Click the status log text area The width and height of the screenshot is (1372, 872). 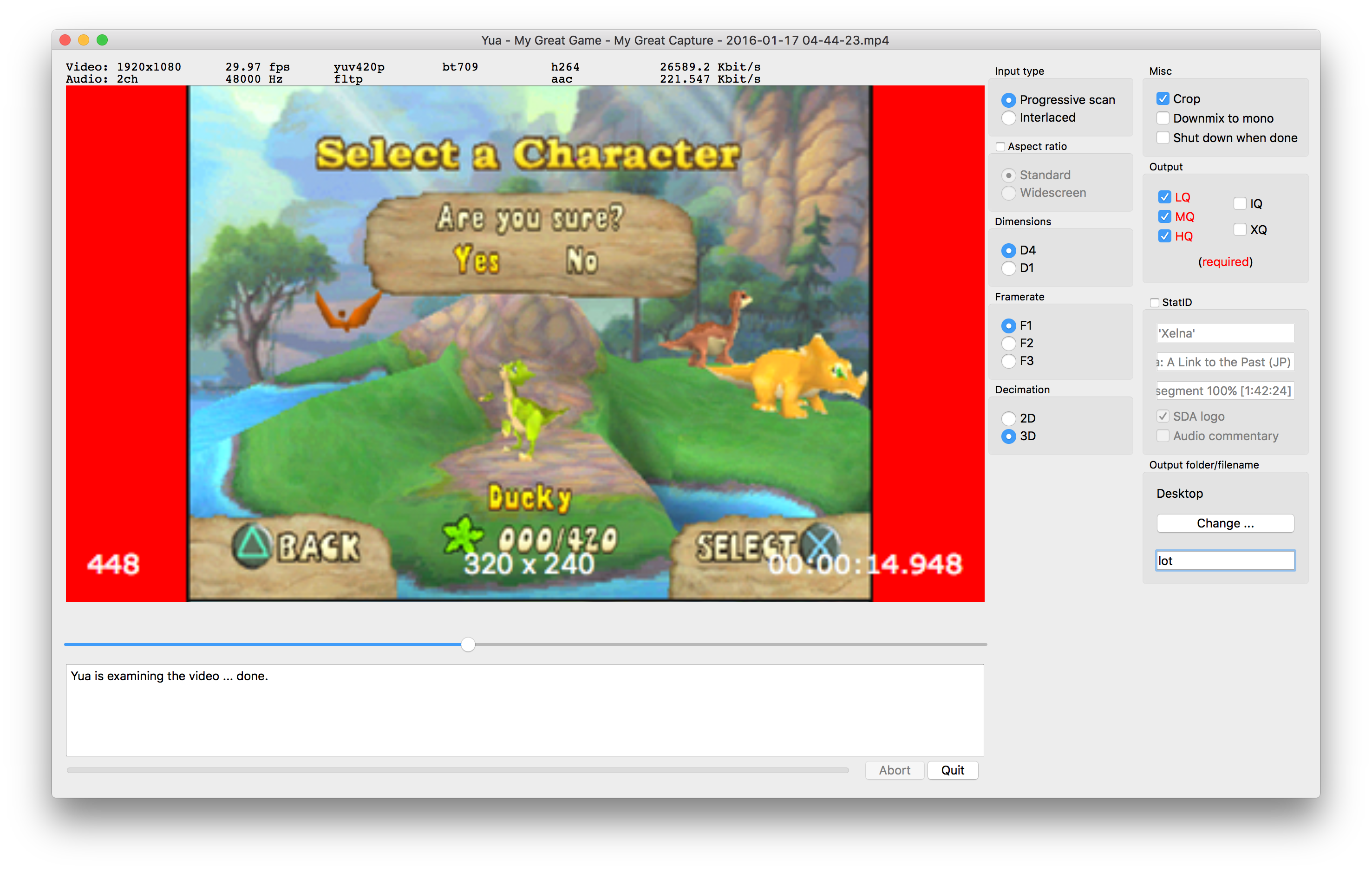(x=525, y=710)
